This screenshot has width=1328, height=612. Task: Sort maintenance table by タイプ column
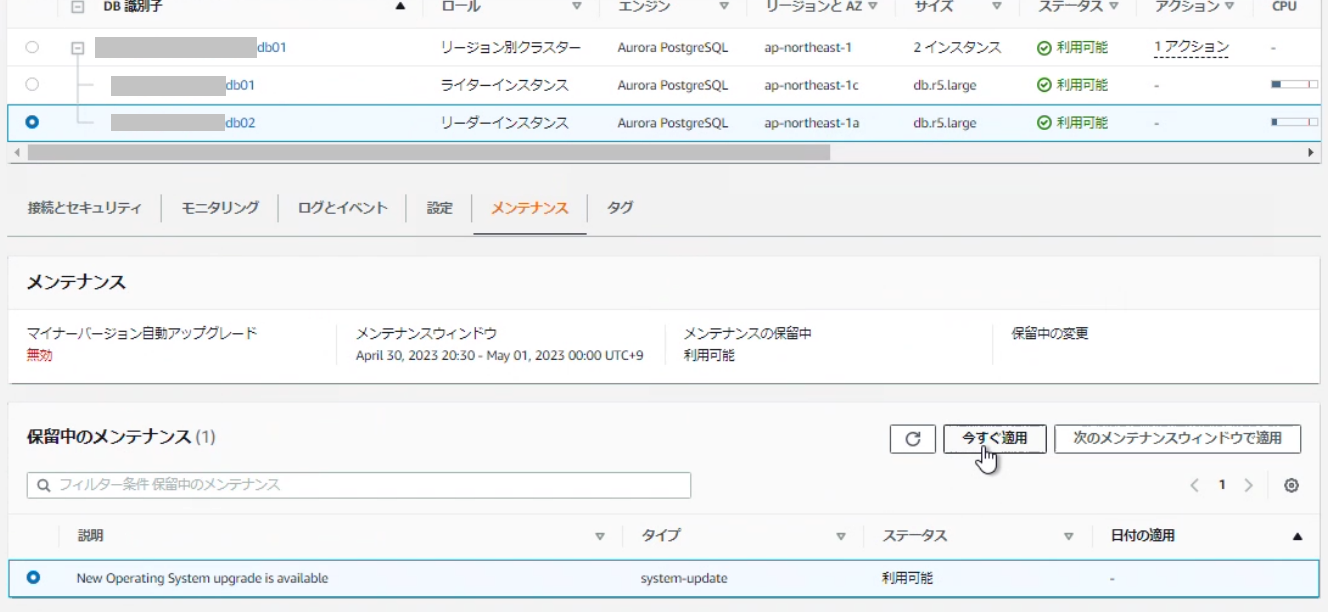click(x=841, y=536)
